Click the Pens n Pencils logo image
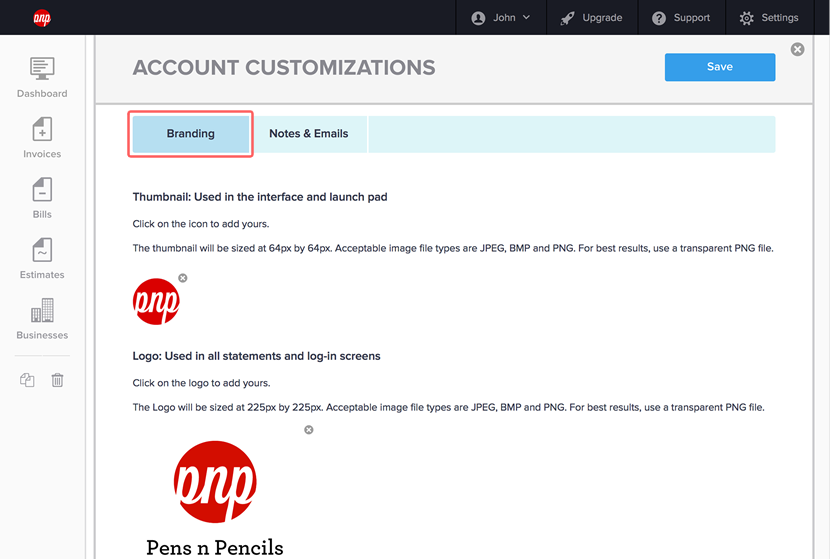830x559 pixels. click(215, 499)
